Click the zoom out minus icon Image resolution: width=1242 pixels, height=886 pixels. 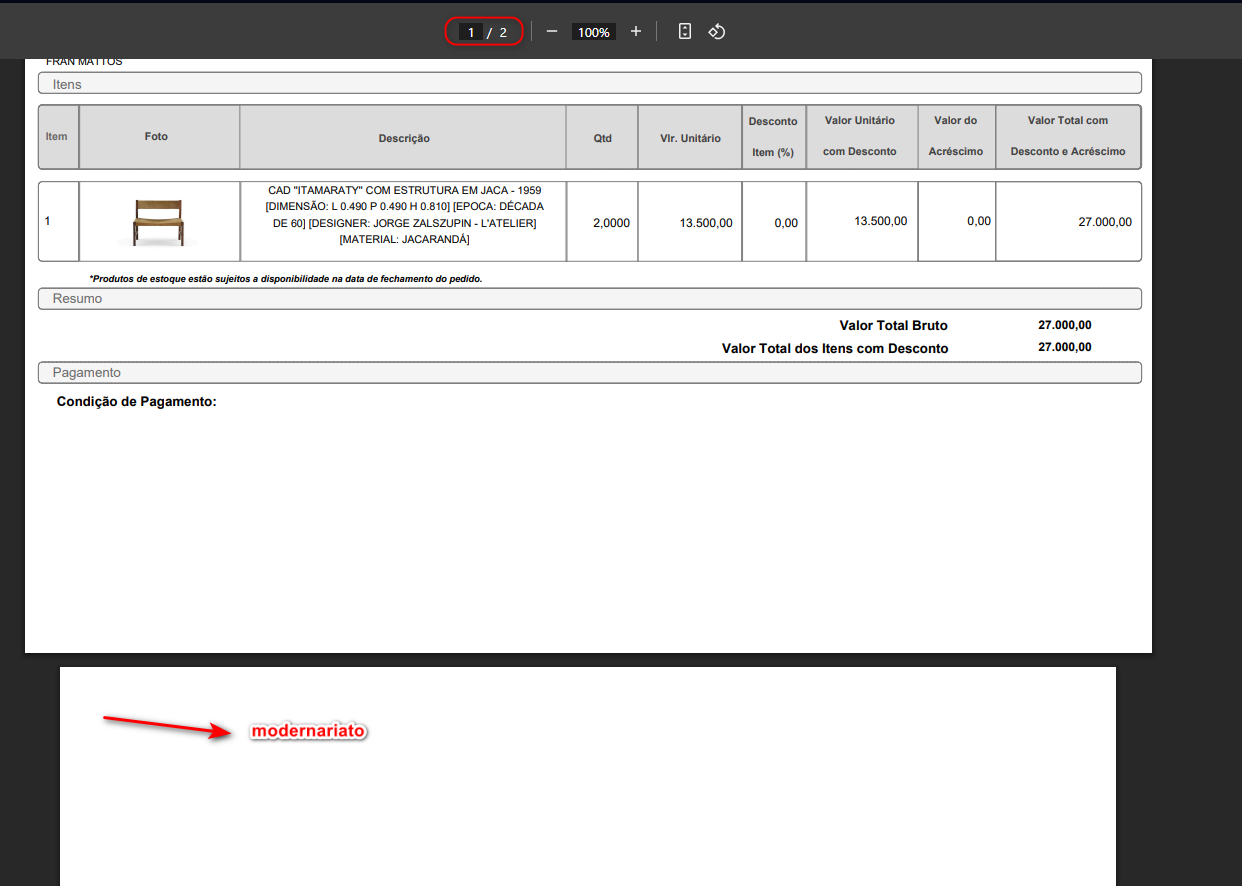coord(551,32)
